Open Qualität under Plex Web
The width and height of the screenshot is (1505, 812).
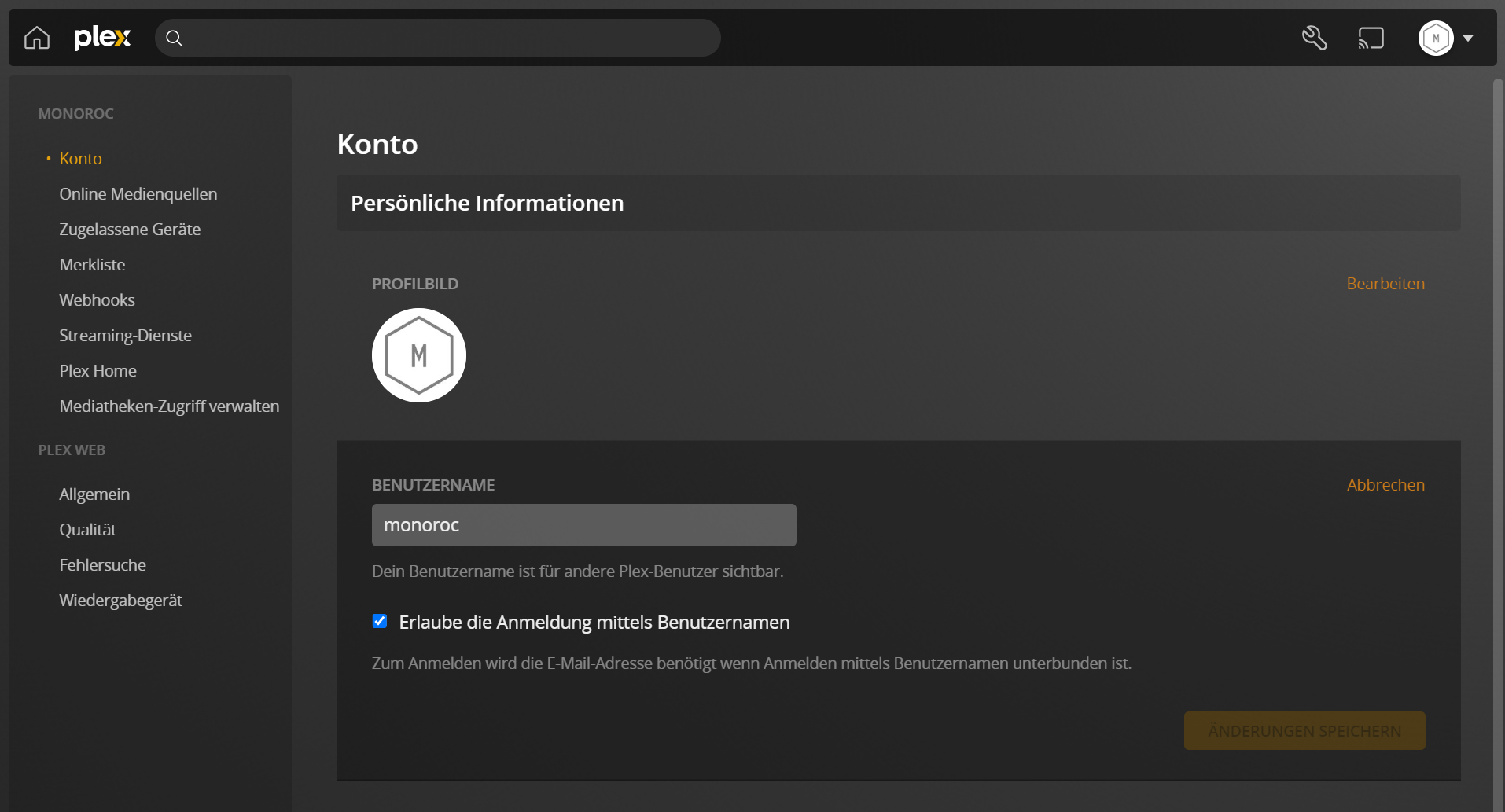click(88, 530)
